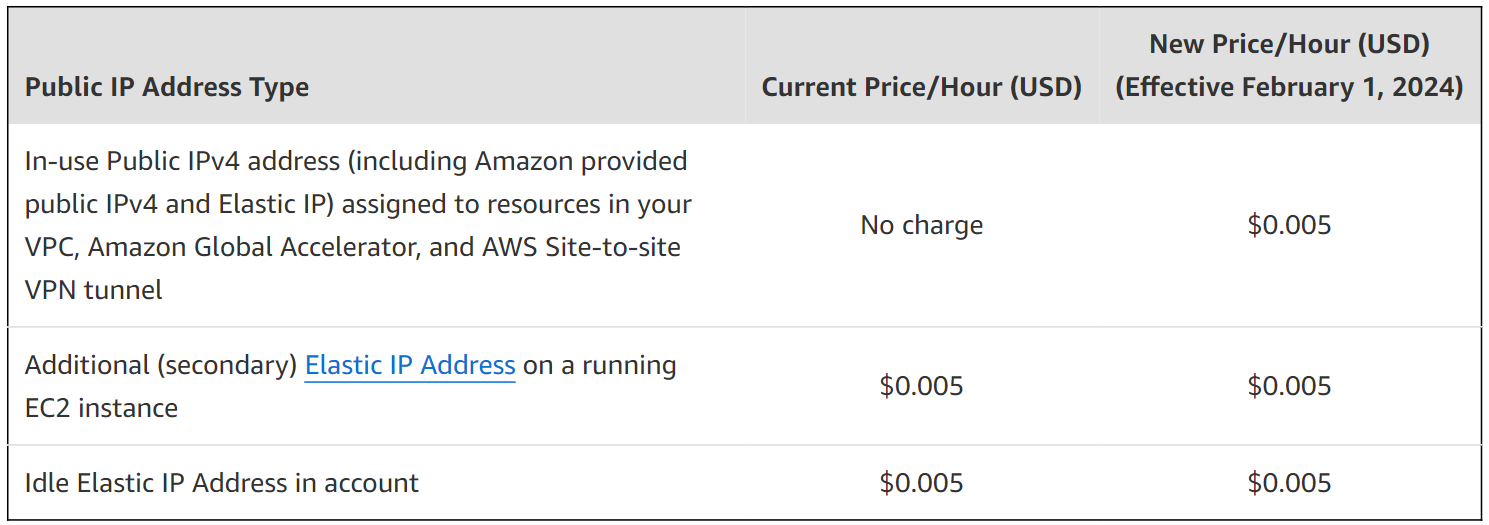Screen dimensions: 1489x525
Task: Open the Elastic IP Address link
Action: (x=410, y=366)
